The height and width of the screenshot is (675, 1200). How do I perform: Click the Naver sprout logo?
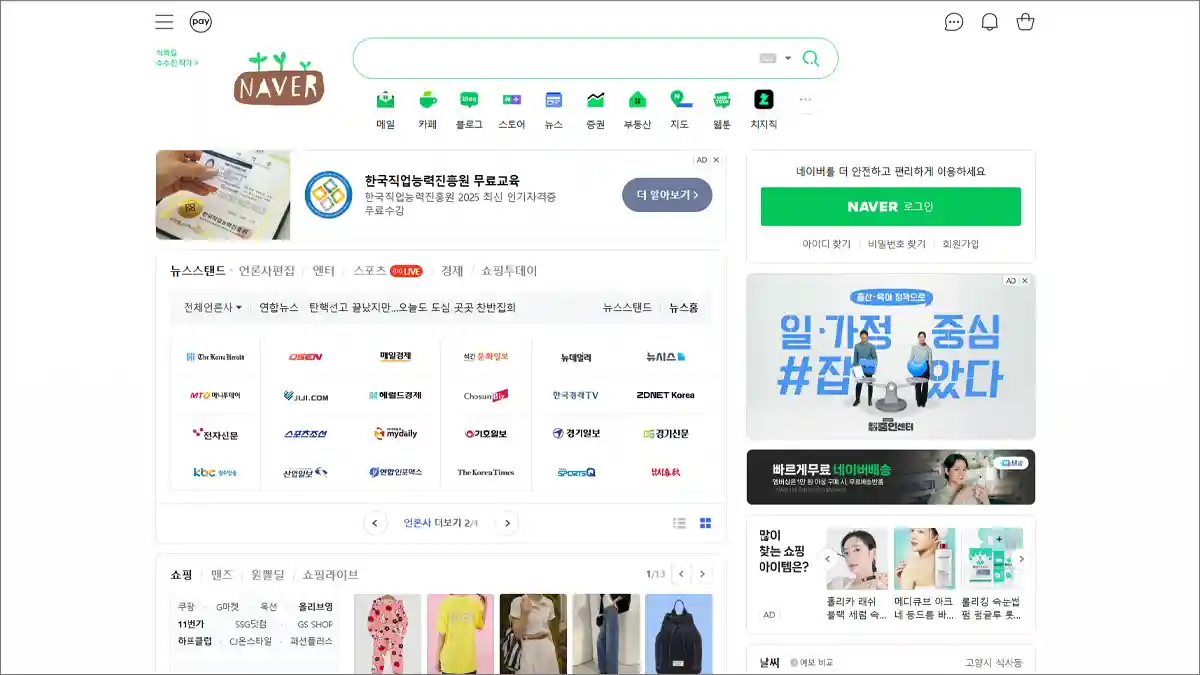[x=279, y=78]
